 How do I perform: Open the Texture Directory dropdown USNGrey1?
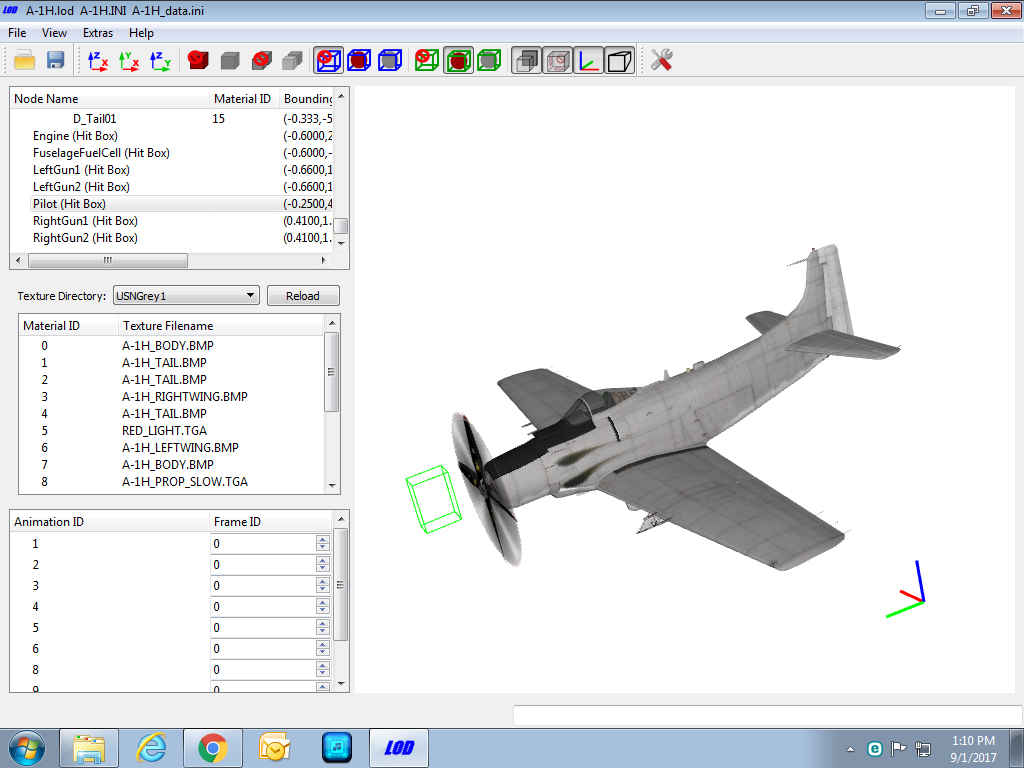(186, 296)
